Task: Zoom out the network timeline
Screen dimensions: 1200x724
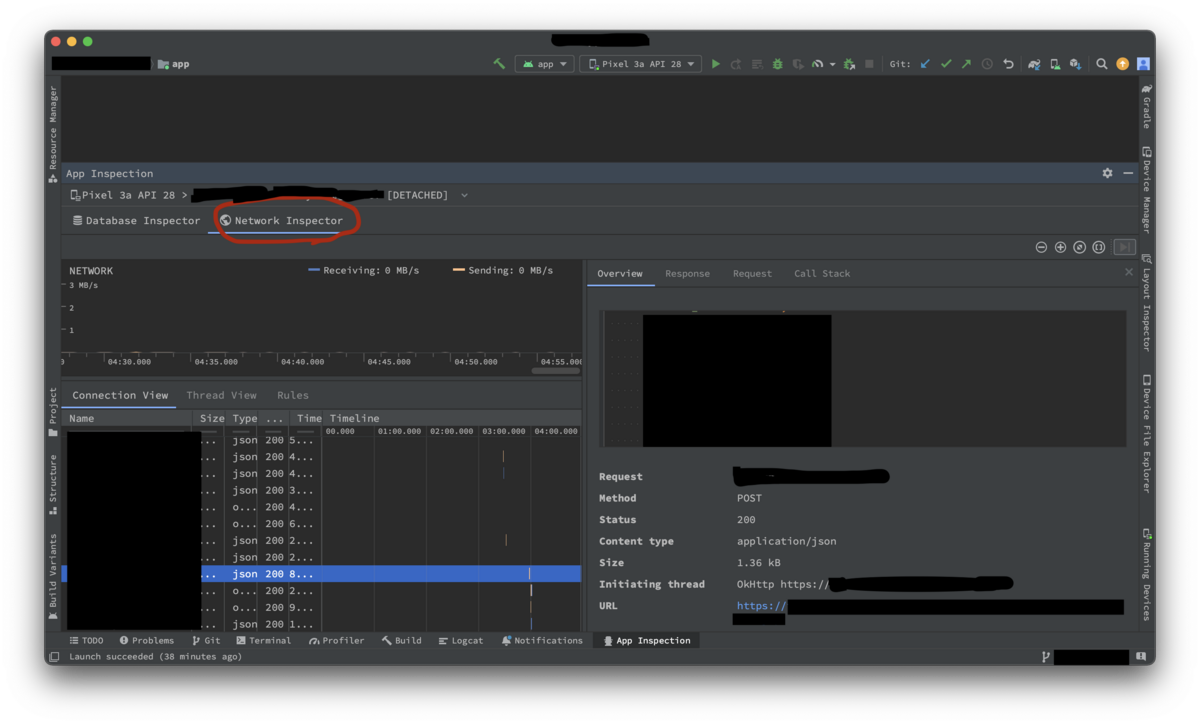Action: (x=1041, y=247)
